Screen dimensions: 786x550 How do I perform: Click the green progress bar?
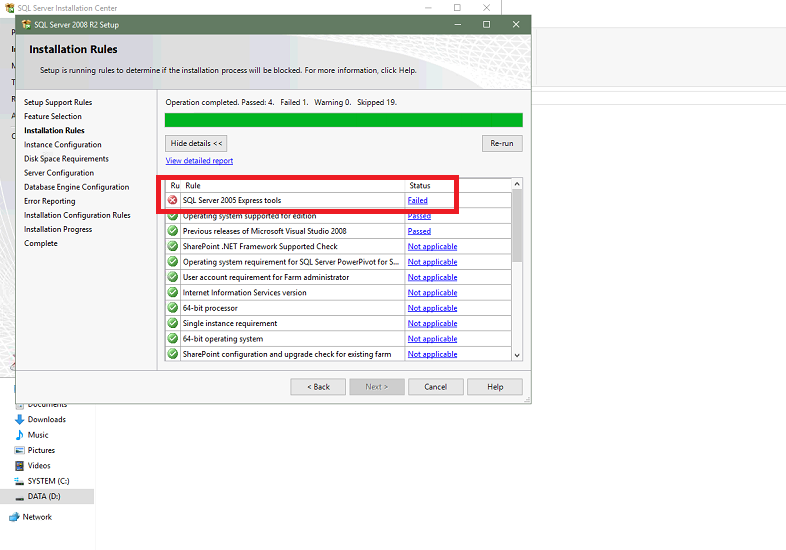tap(343, 120)
